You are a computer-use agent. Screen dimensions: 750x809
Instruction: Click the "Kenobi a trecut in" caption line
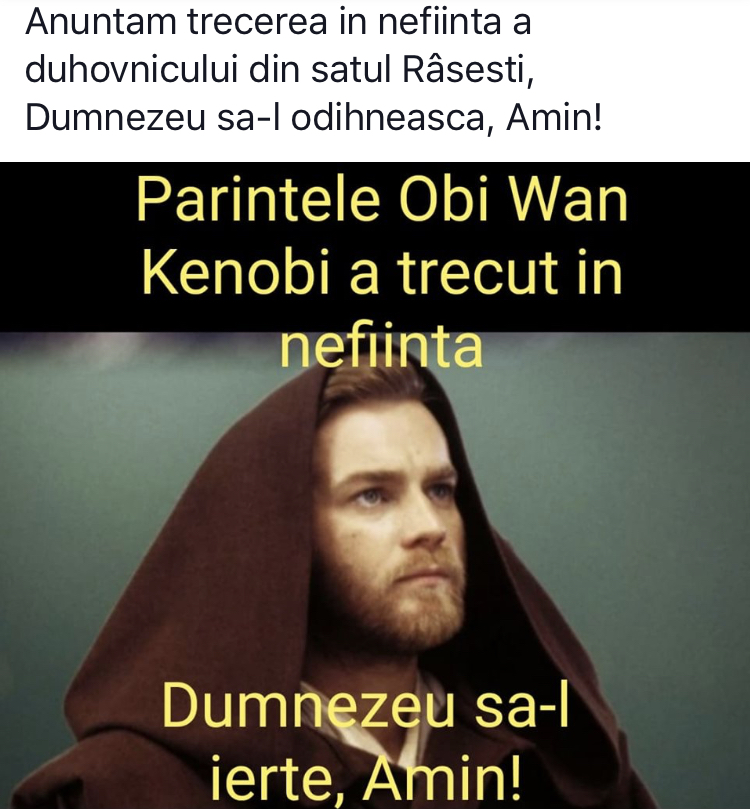pyautogui.click(x=382, y=272)
